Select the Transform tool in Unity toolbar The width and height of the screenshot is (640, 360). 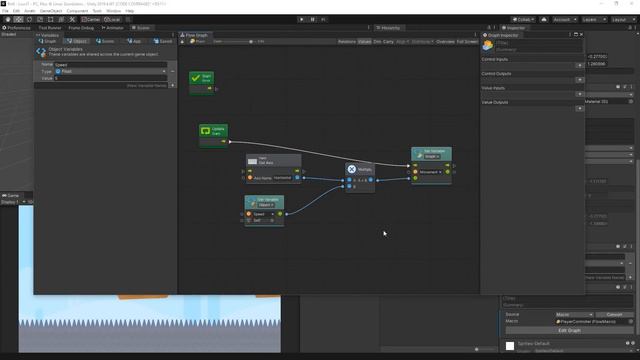coord(61,20)
